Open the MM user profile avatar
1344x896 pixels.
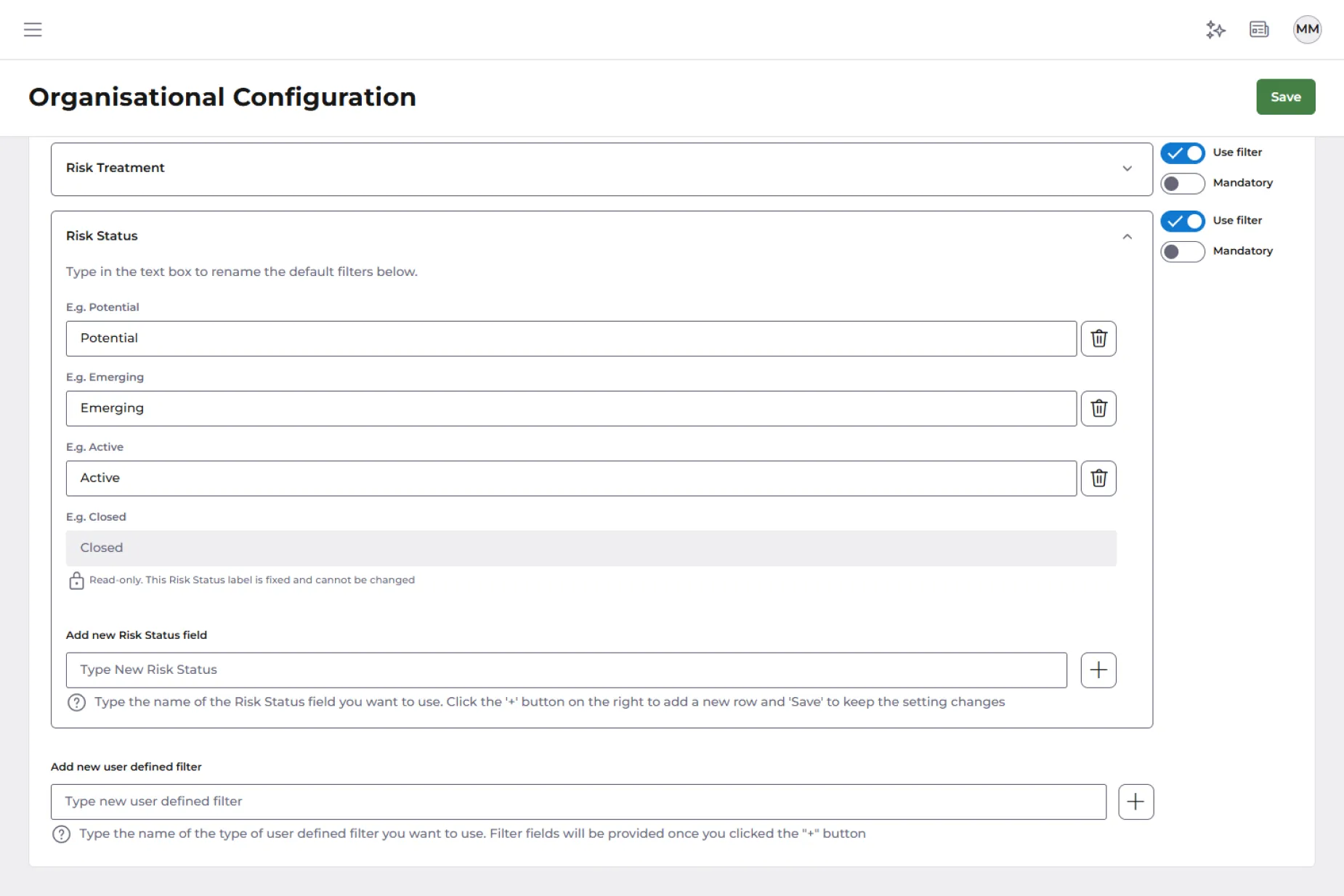[1306, 30]
